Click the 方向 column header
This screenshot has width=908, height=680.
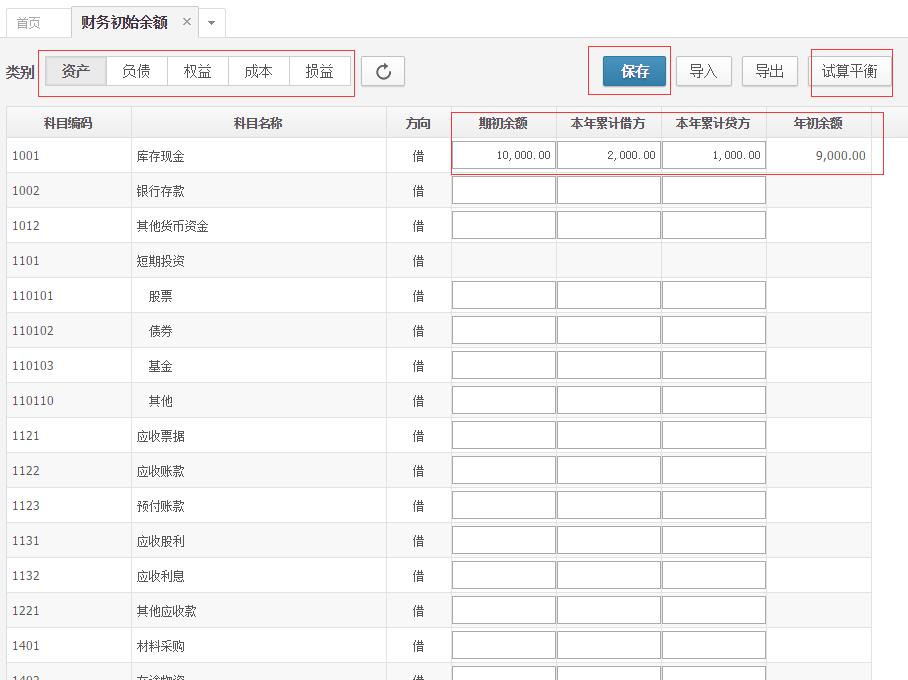pyautogui.click(x=418, y=123)
